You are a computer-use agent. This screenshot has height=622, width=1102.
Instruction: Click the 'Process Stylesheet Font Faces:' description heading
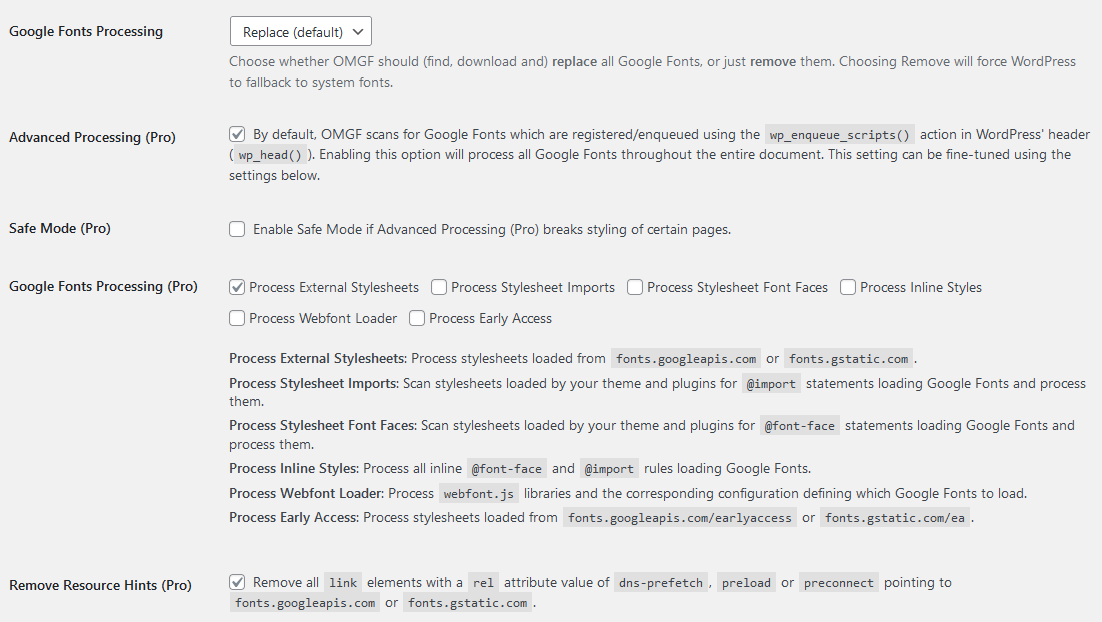323,425
